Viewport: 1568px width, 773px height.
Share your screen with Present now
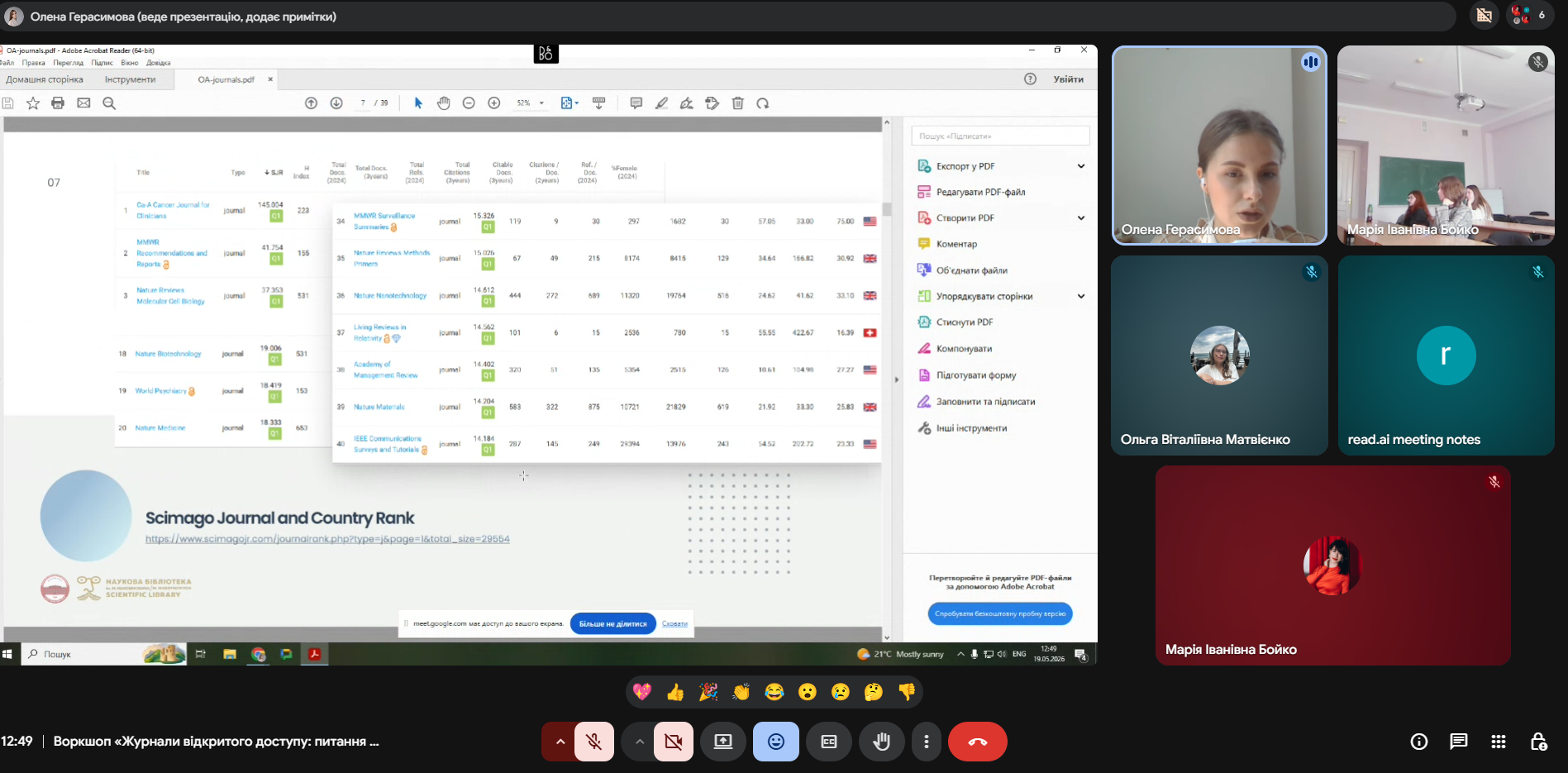723,742
